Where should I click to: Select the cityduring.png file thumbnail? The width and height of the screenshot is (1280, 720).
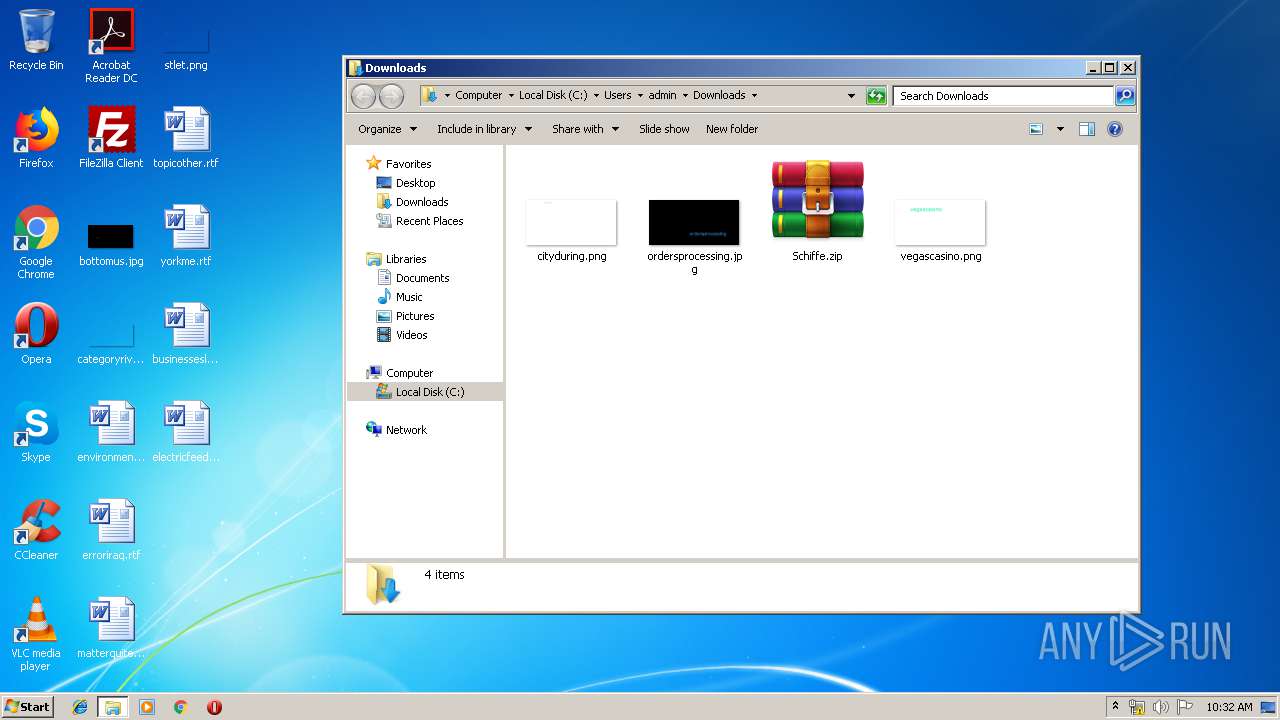[x=571, y=231]
